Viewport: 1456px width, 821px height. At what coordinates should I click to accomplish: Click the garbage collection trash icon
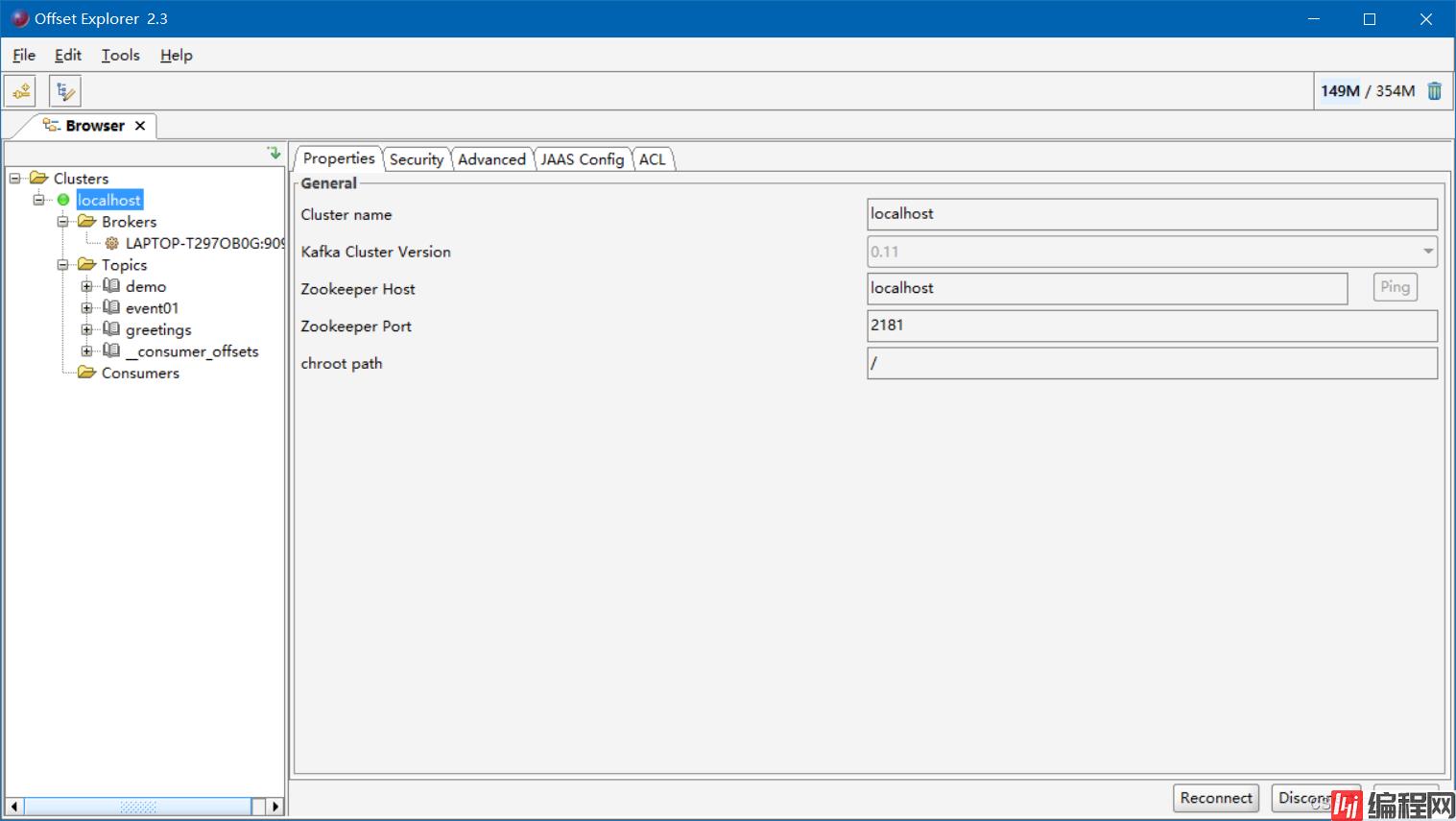pos(1434,91)
